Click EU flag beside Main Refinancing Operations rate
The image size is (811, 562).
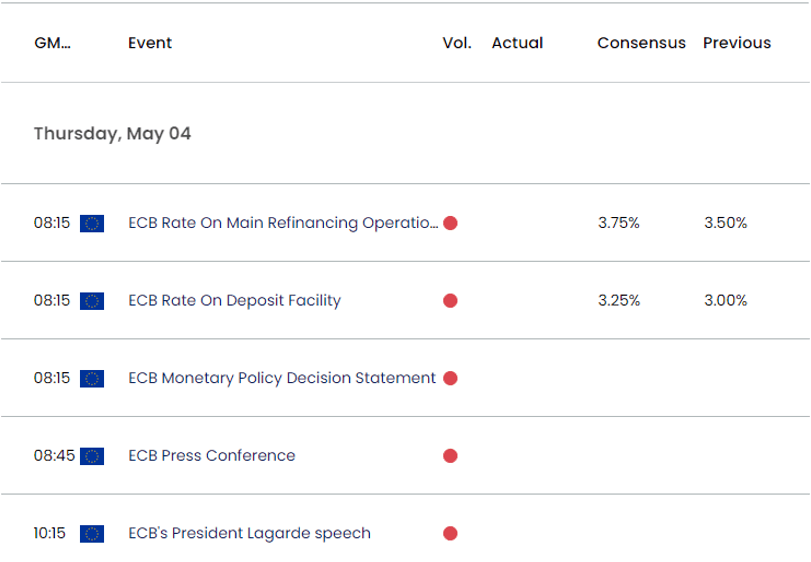[93, 223]
